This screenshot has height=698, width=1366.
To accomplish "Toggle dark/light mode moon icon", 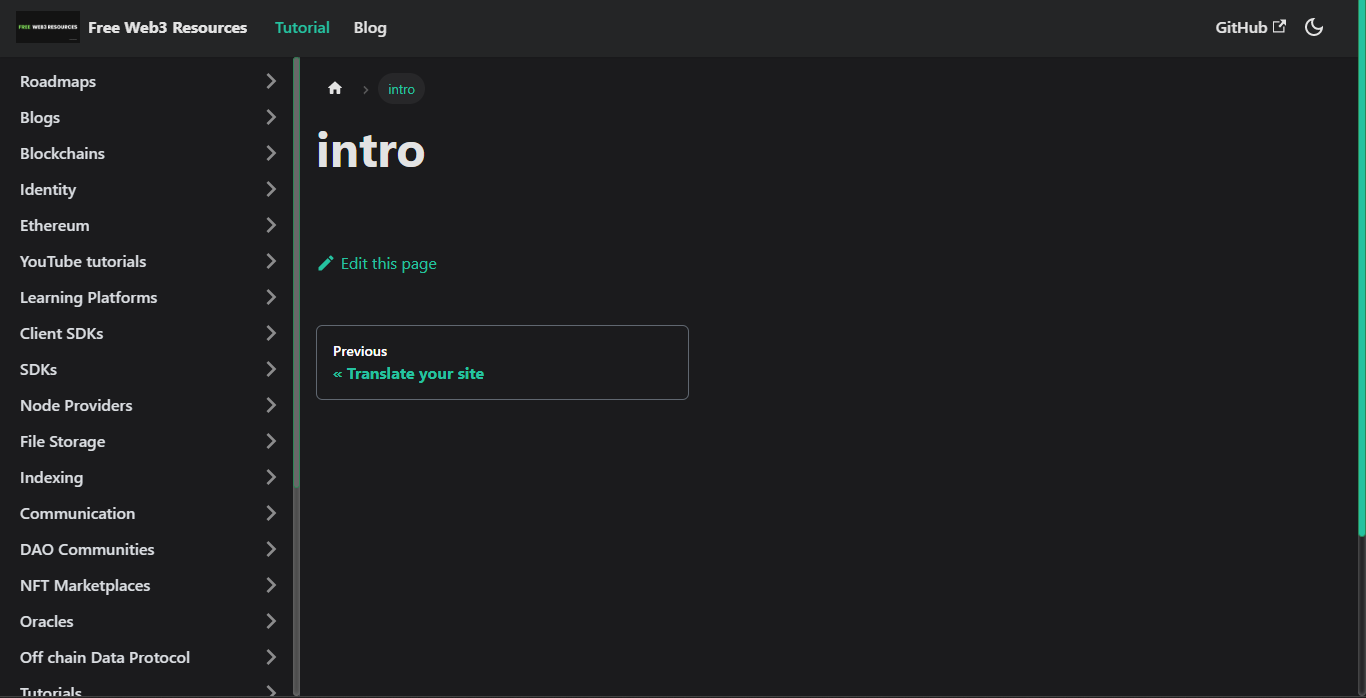I will [x=1314, y=28].
